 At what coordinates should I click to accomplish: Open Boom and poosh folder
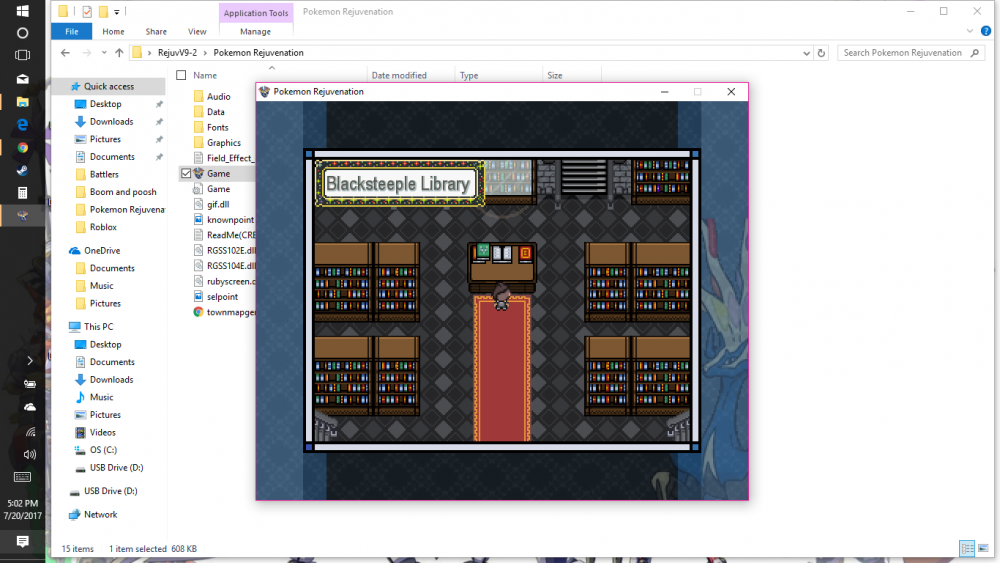tap(123, 192)
